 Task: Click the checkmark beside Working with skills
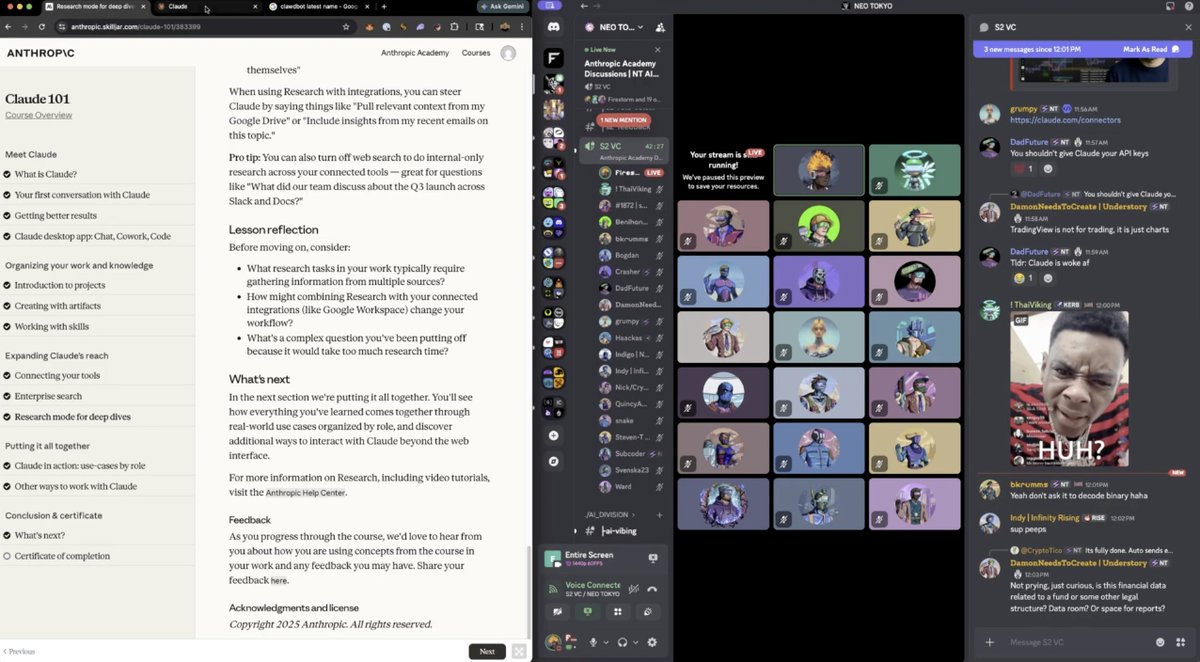[x=7, y=326]
